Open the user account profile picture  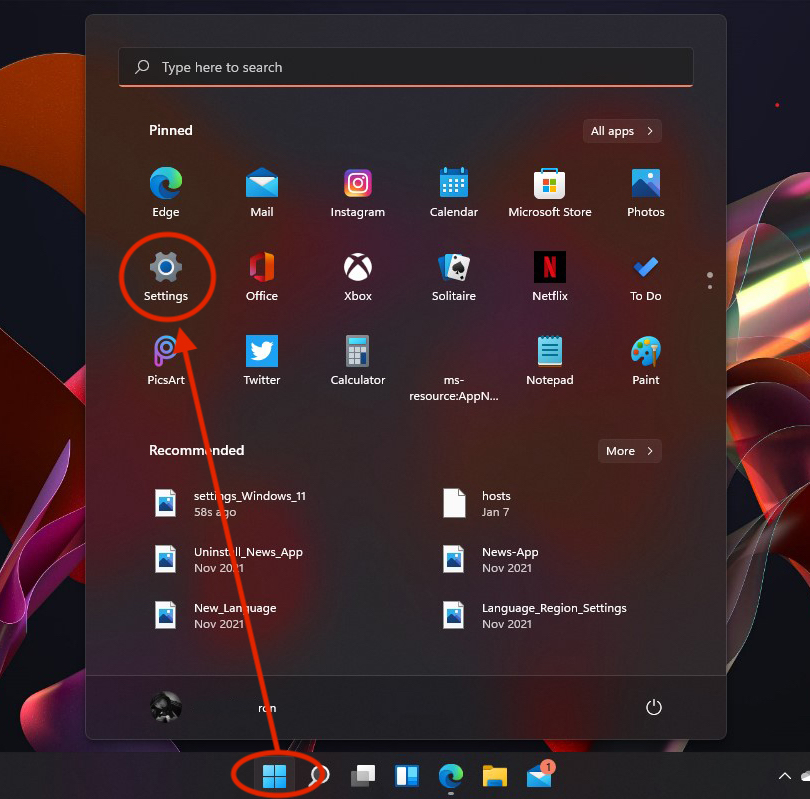[x=166, y=707]
